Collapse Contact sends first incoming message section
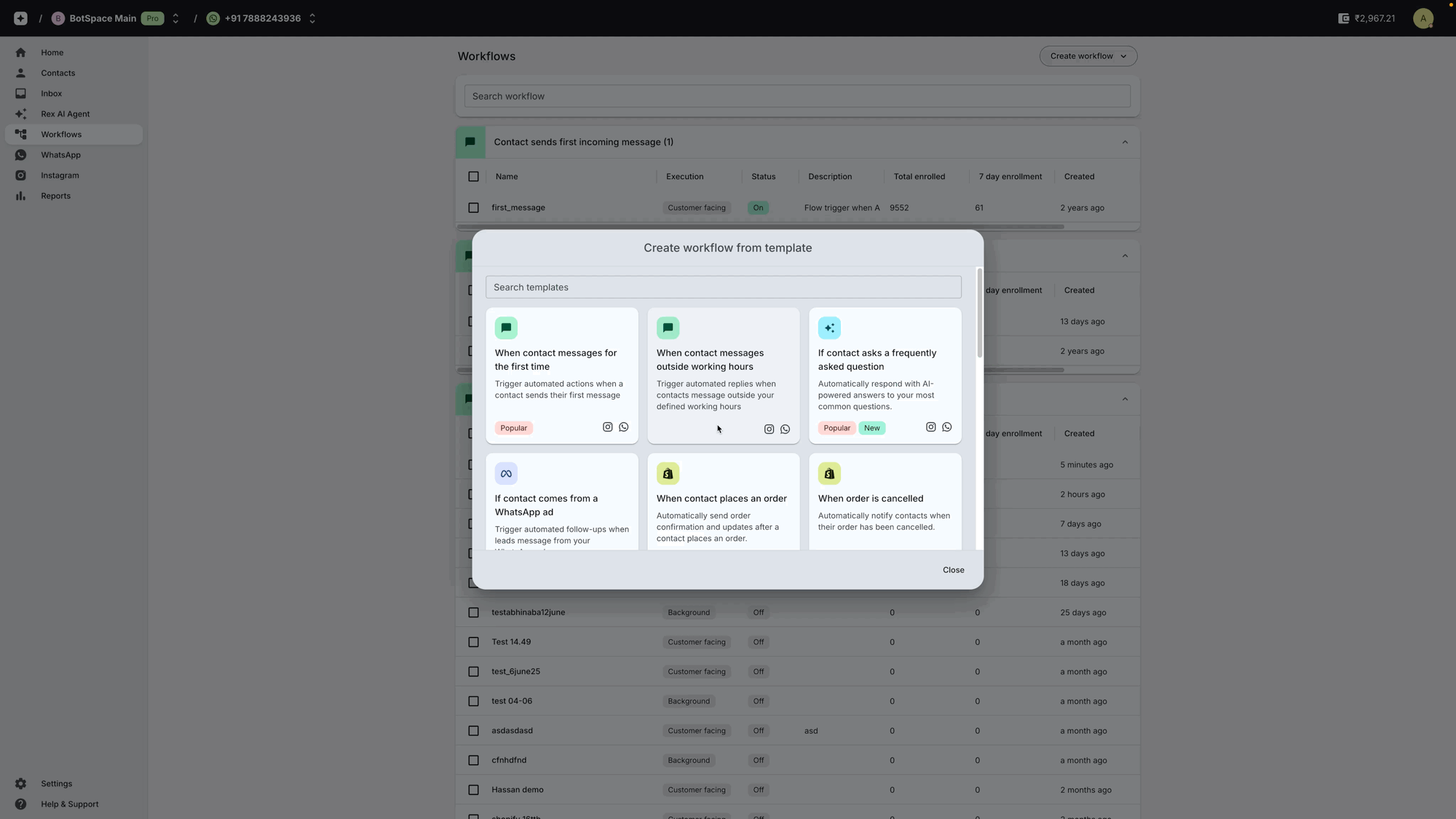Image resolution: width=1456 pixels, height=819 pixels. (1125, 142)
